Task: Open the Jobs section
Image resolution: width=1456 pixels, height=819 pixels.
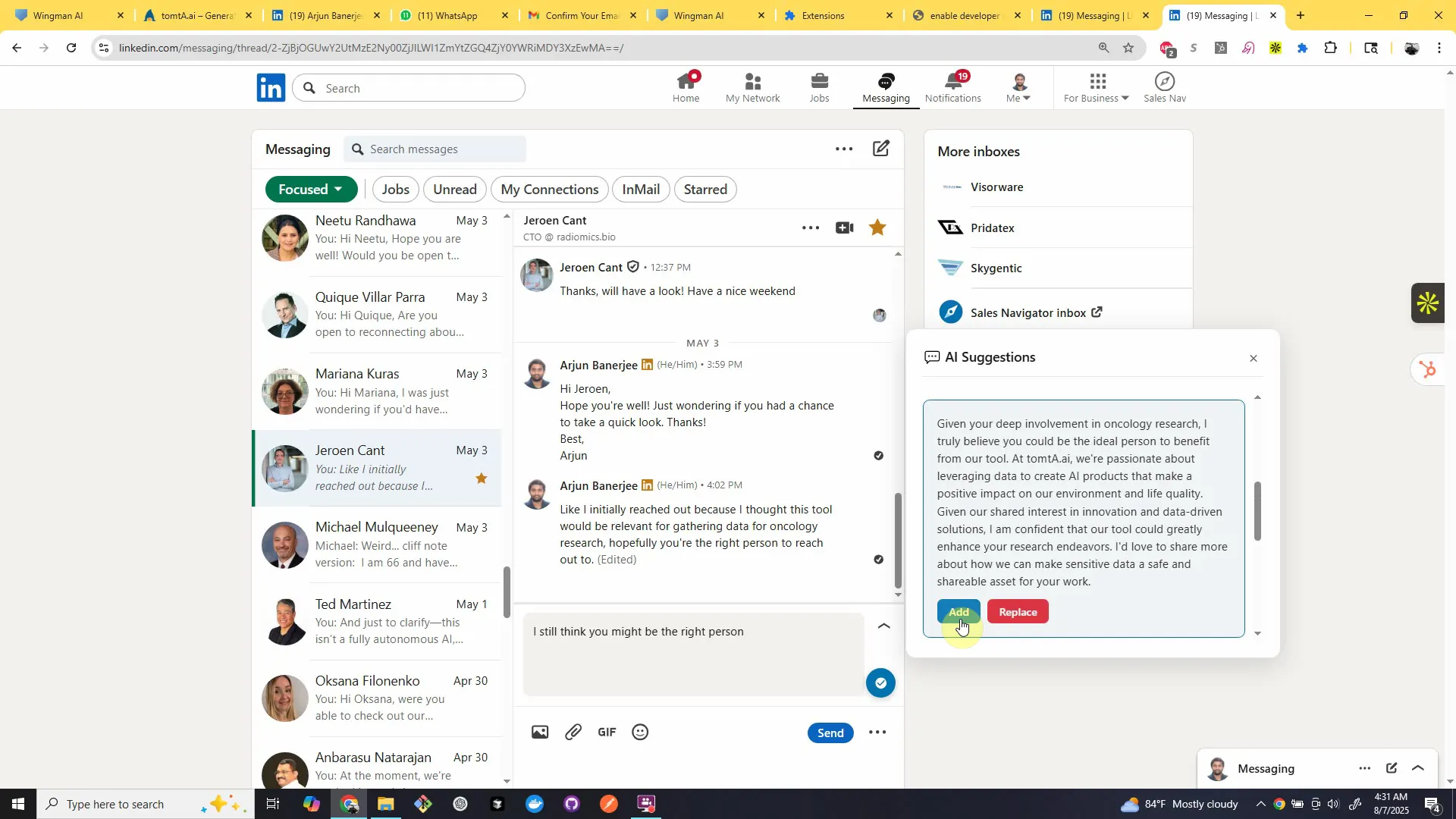Action: [819, 88]
